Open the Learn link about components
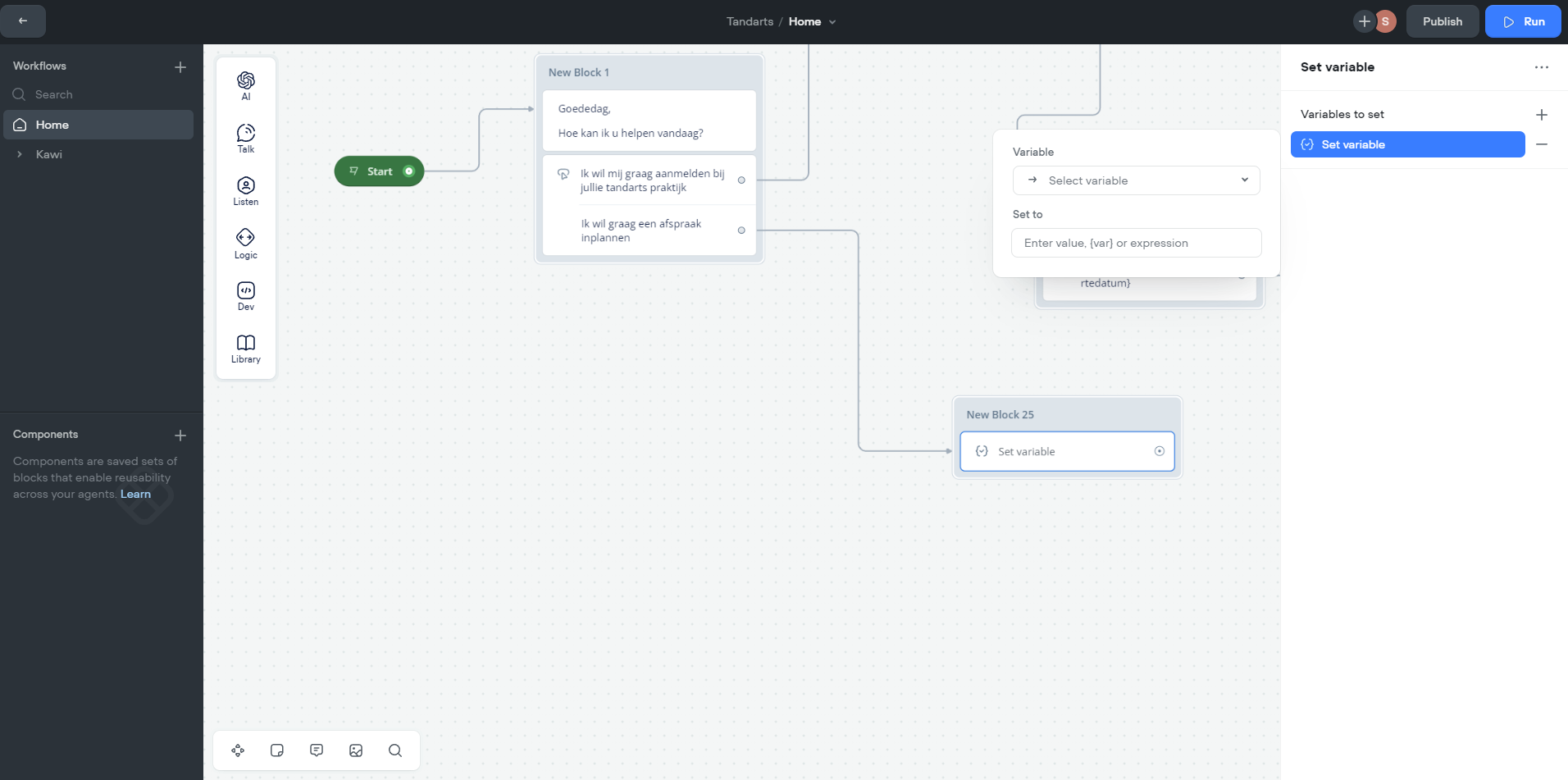Image resolution: width=1568 pixels, height=780 pixels. click(135, 494)
